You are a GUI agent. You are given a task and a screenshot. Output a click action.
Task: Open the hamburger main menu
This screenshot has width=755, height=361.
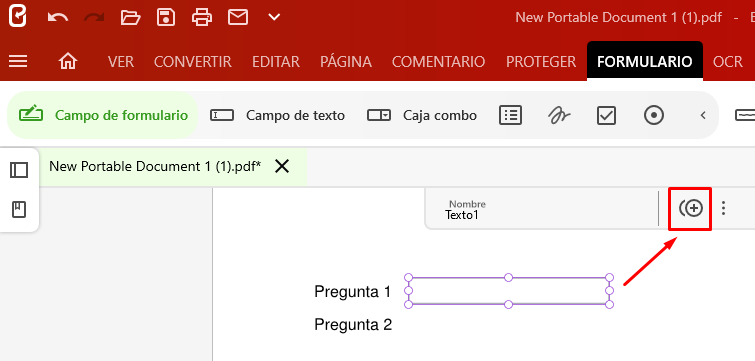(x=18, y=61)
